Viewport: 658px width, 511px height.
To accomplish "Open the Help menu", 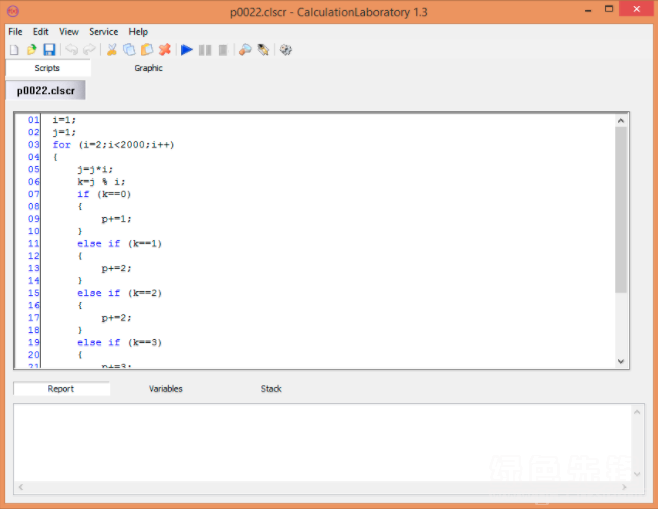I will pyautogui.click(x=138, y=32).
